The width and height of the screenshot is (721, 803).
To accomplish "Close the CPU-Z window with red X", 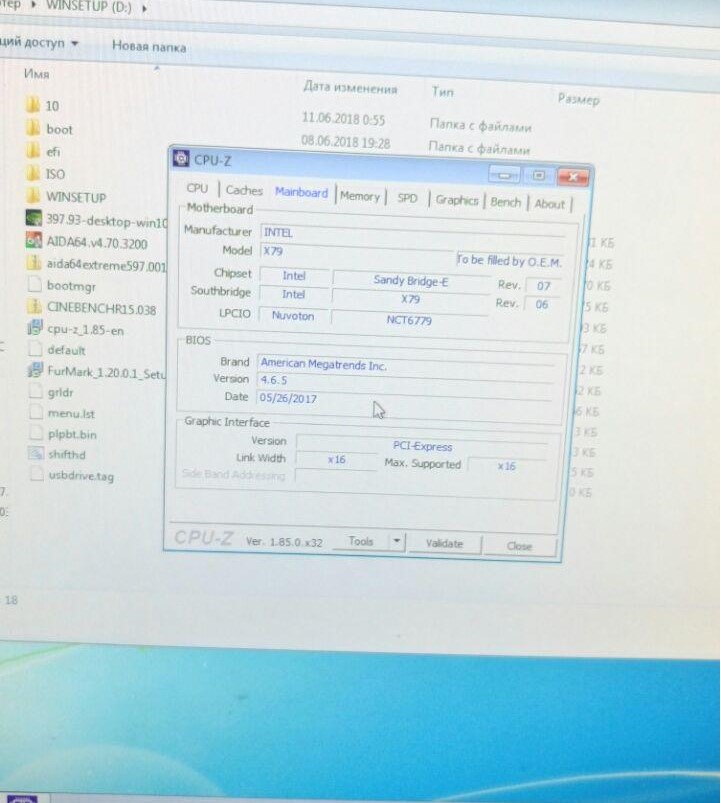I will (x=573, y=177).
